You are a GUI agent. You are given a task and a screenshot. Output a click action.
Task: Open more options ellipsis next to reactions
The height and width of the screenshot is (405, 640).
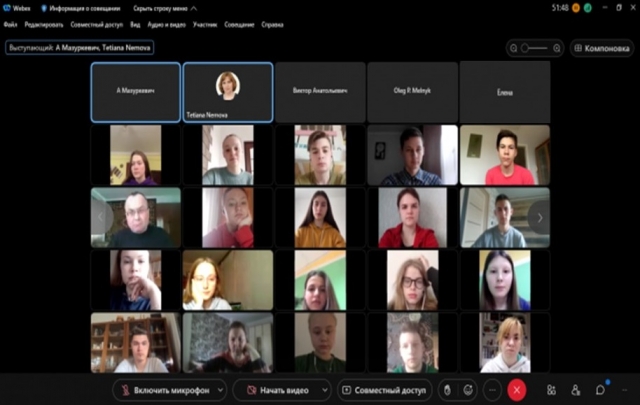(492, 390)
